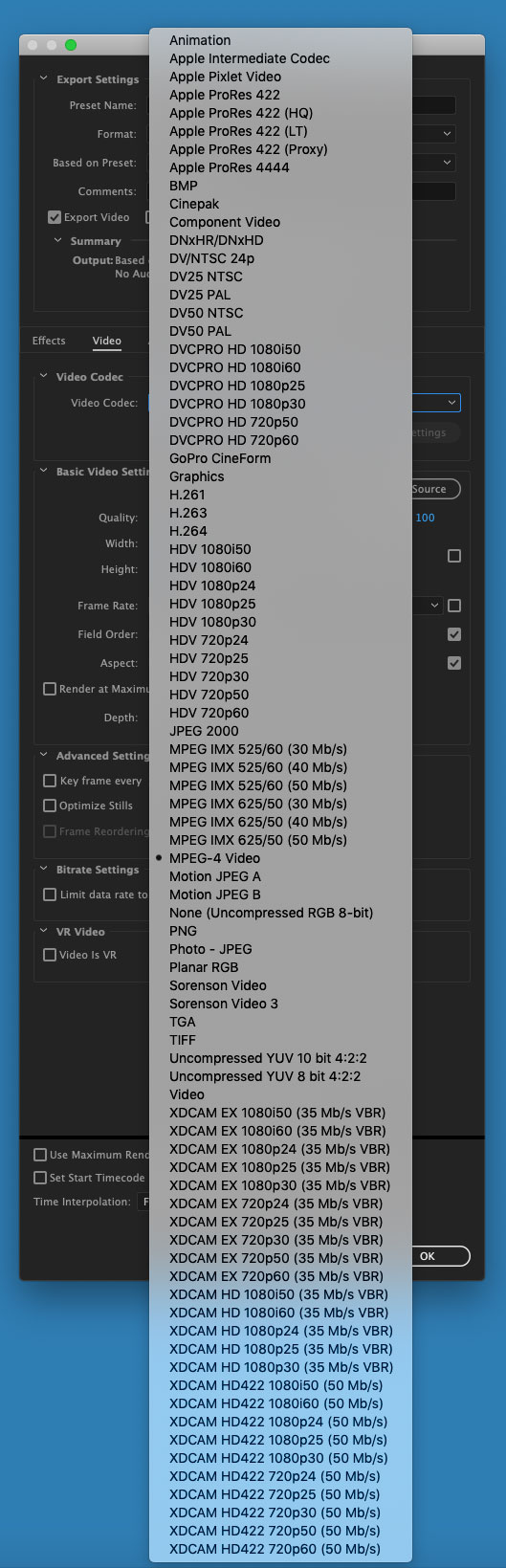The width and height of the screenshot is (506, 1568).
Task: Enable Optimize Stills checkbox
Action: click(x=50, y=806)
